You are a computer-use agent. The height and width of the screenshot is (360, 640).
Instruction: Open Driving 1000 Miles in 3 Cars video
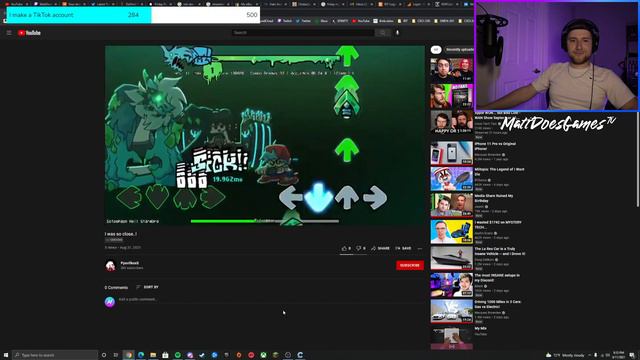tap(451, 311)
